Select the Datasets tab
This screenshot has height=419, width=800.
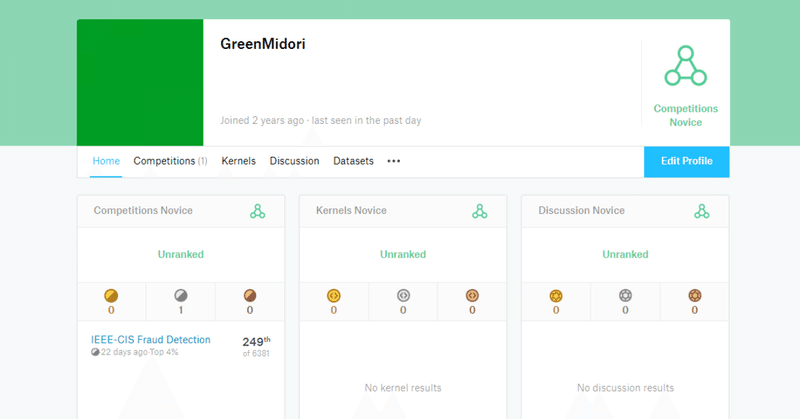353,161
